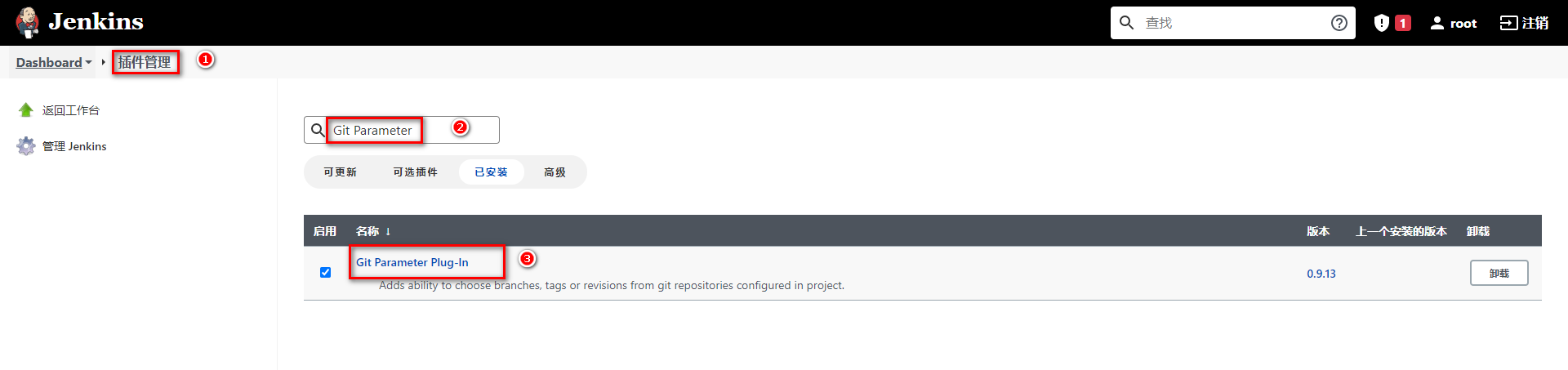This screenshot has width=1568, height=370.
Task: Click the search help question mark icon
Action: coord(1339,23)
